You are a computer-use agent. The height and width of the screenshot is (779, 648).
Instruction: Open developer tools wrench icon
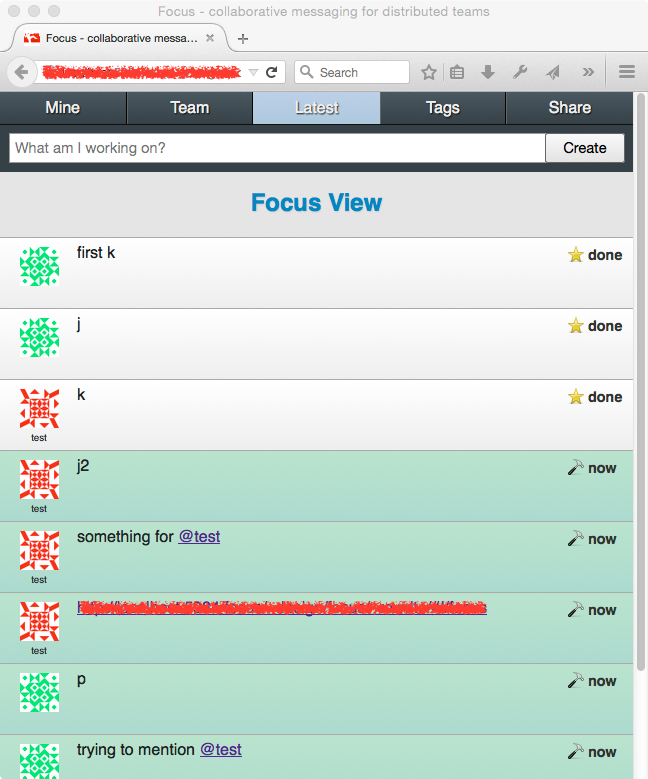pyautogui.click(x=520, y=72)
